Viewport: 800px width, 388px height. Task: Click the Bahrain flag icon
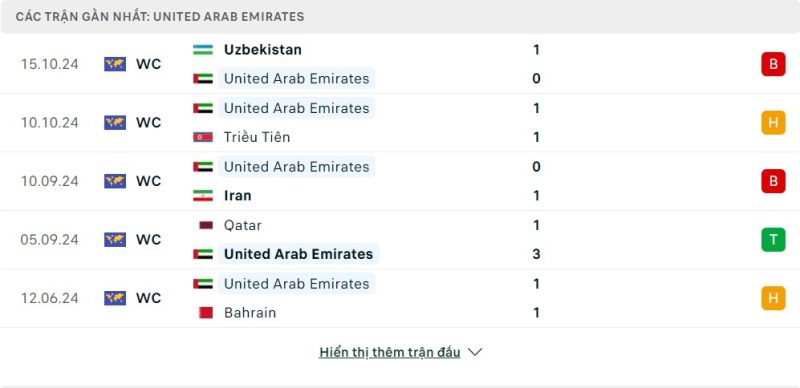pos(205,312)
